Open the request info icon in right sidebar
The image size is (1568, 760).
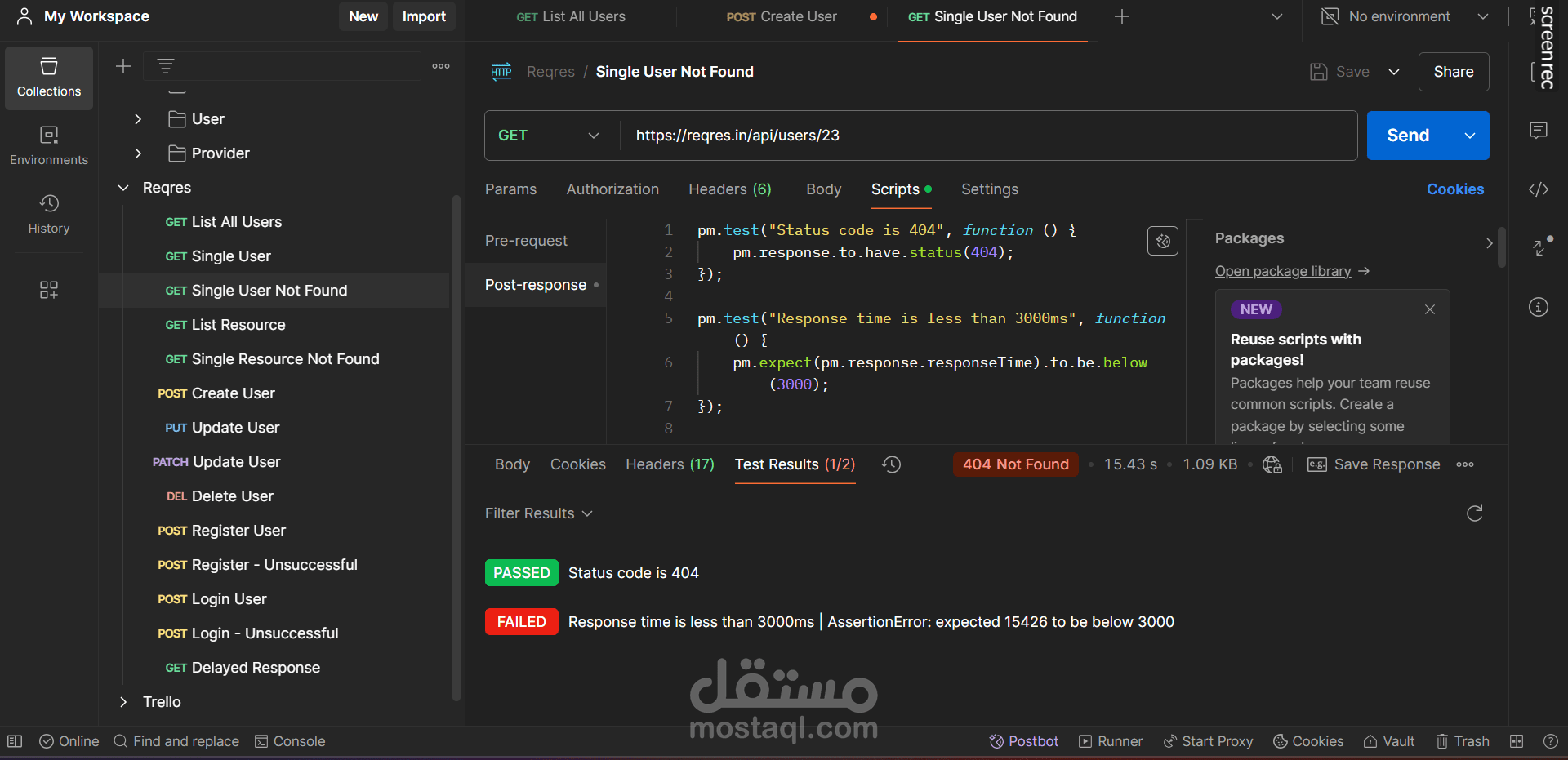click(x=1539, y=307)
